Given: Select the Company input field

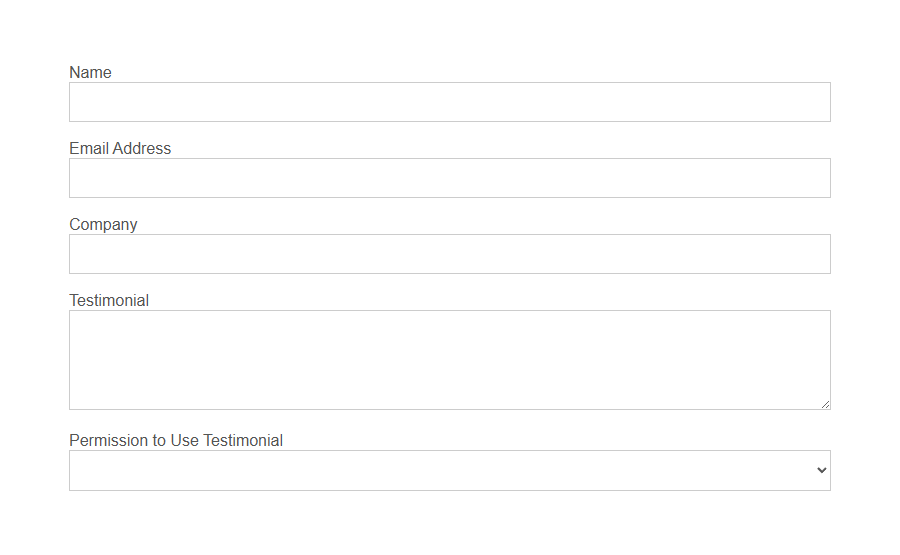Looking at the screenshot, I should click(x=449, y=254).
